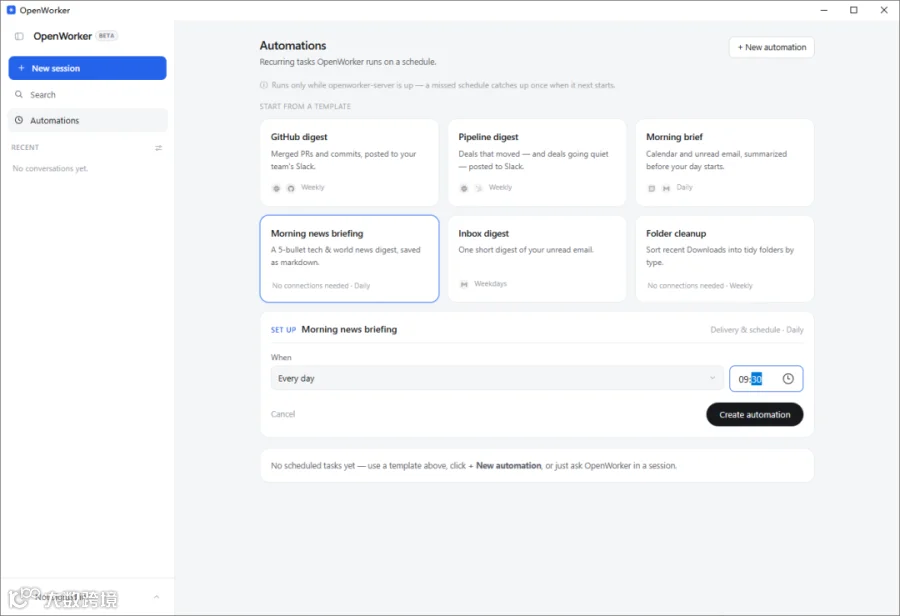
Task: Click the GitHub icon on the GitHub digest card
Action: click(x=291, y=188)
